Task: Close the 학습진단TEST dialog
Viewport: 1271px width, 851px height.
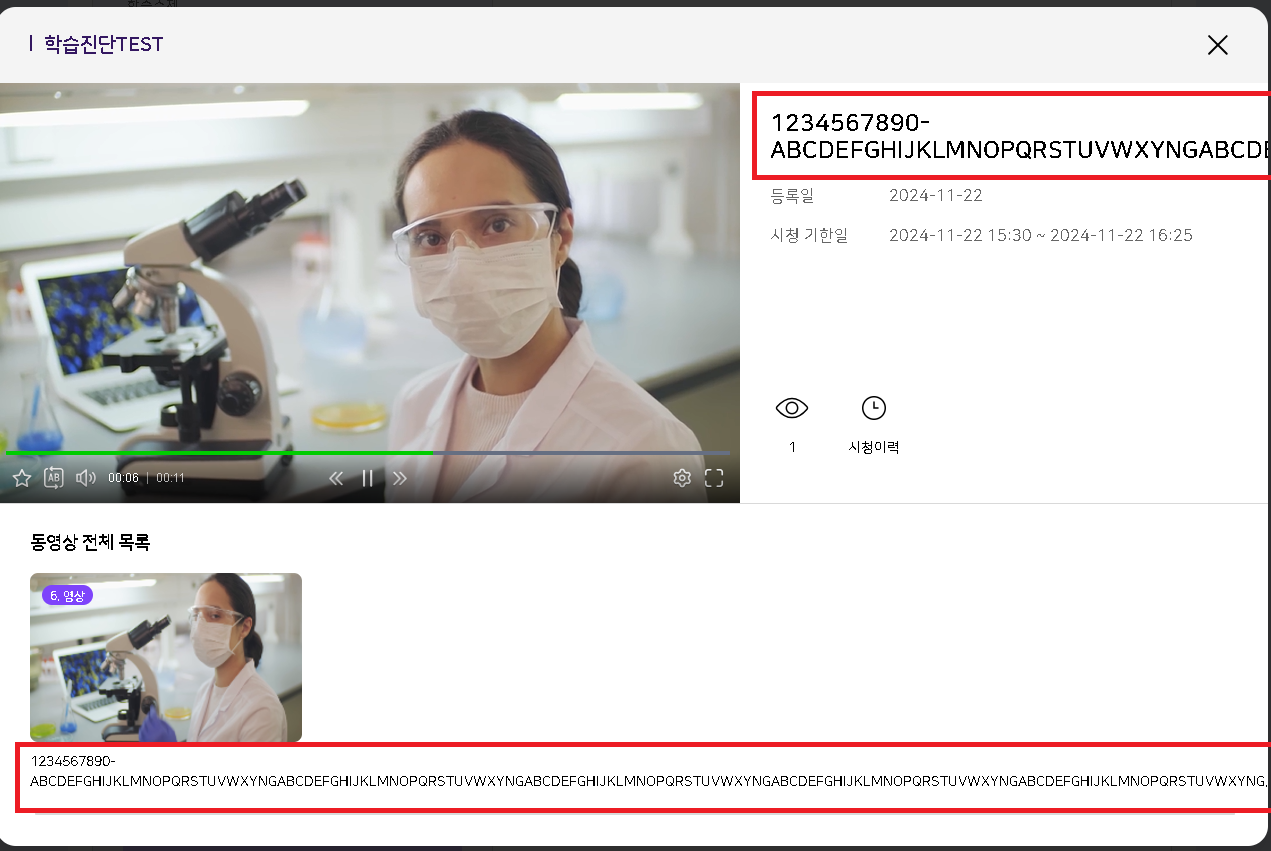Action: pyautogui.click(x=1217, y=45)
